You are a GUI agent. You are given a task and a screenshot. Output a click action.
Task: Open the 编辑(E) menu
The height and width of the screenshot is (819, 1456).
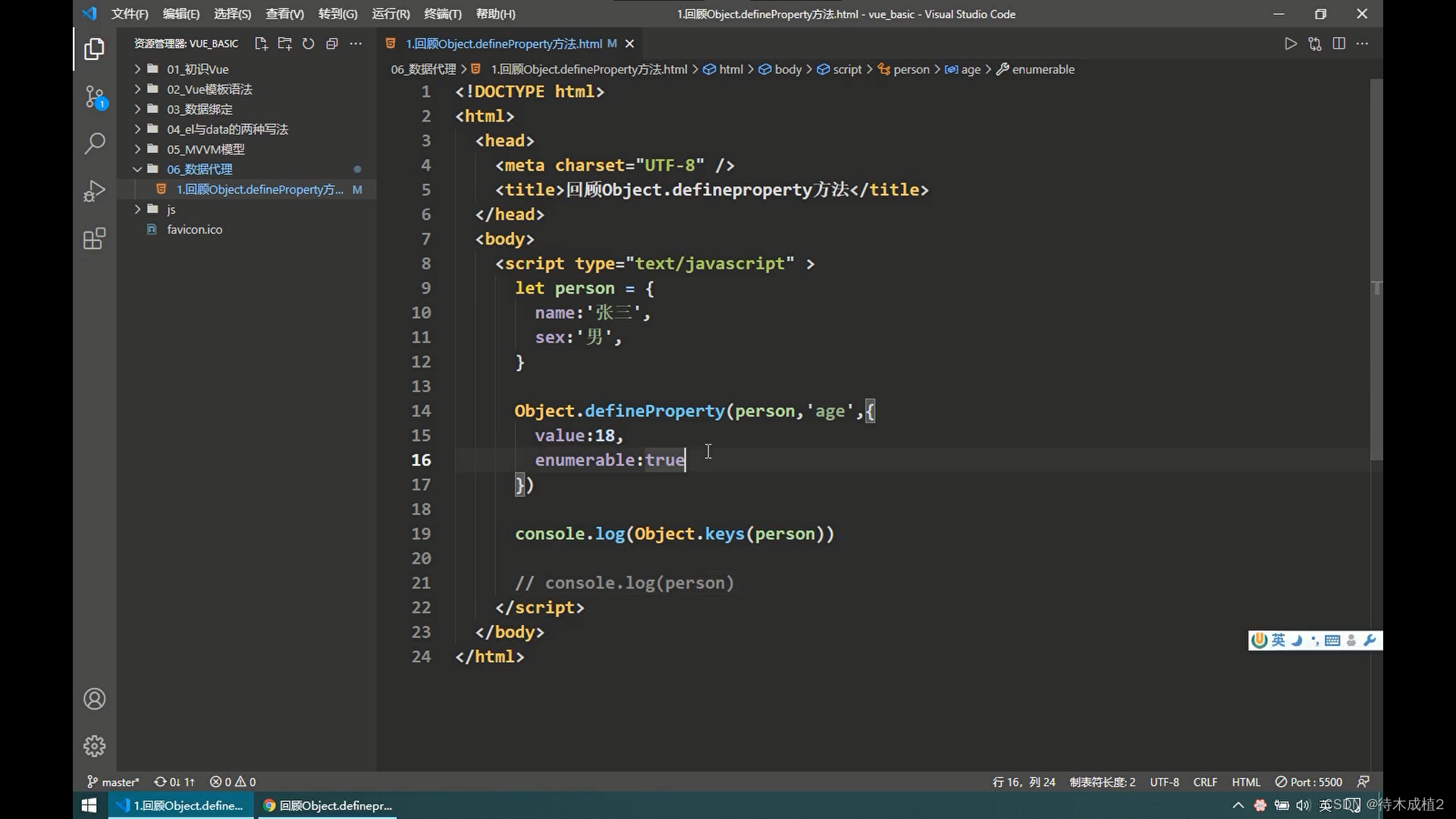click(181, 14)
